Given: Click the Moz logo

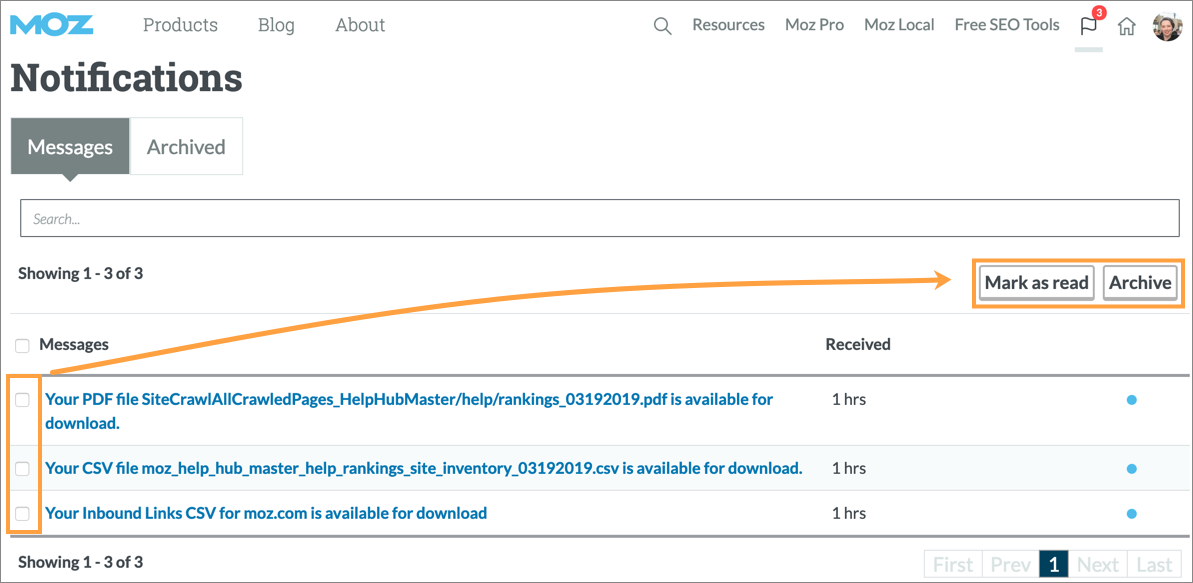Looking at the screenshot, I should [x=52, y=25].
